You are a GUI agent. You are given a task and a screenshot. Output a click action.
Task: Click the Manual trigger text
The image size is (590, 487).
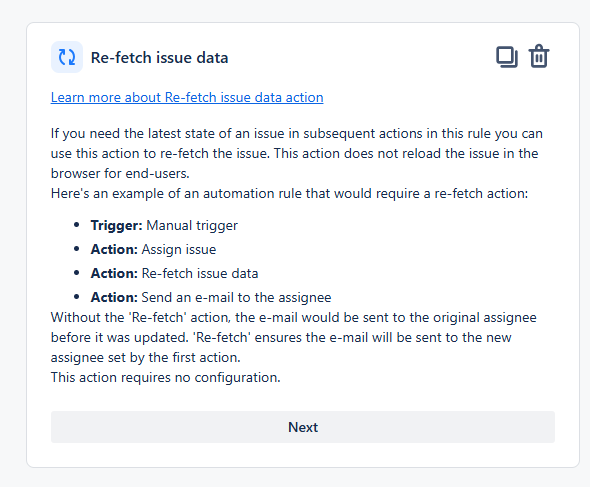(192, 225)
